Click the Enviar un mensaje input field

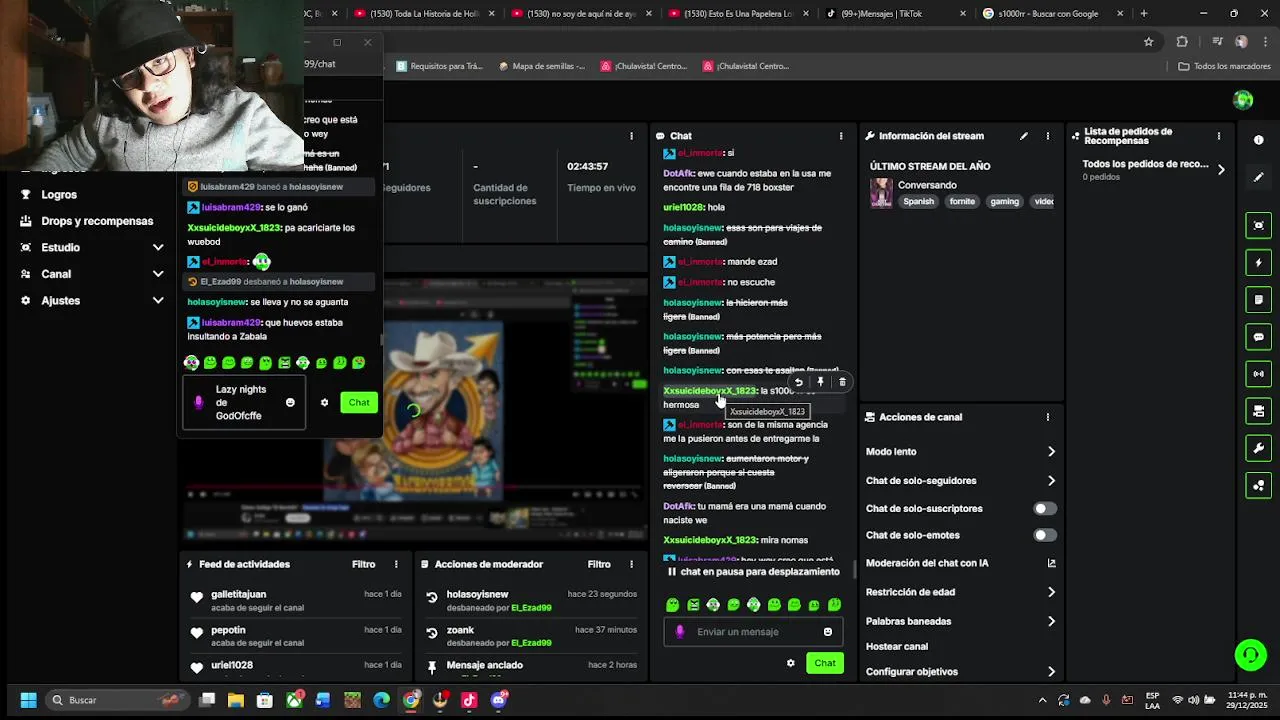(x=751, y=632)
